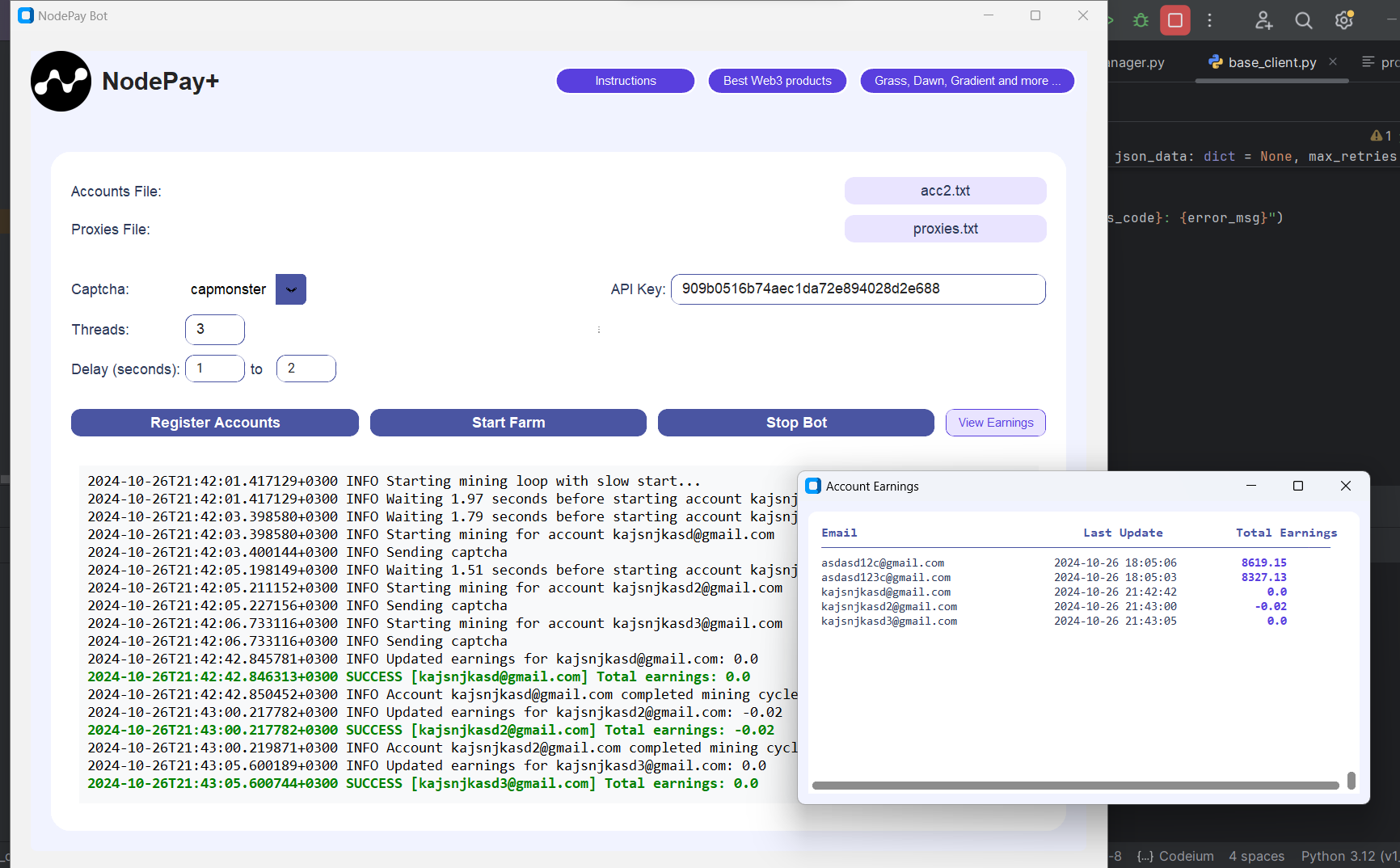Click the warning triangle indicator in editor
This screenshot has height=868, width=1400.
click(1377, 135)
